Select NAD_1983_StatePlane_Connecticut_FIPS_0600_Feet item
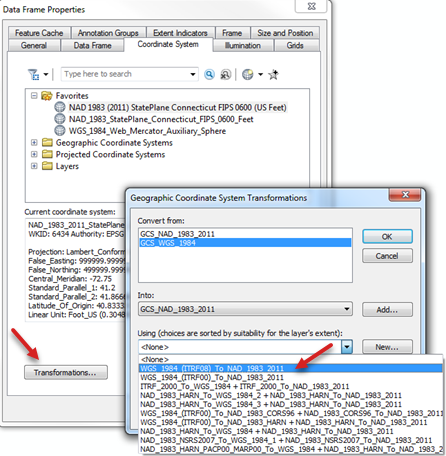The image size is (446, 456). tap(161, 119)
